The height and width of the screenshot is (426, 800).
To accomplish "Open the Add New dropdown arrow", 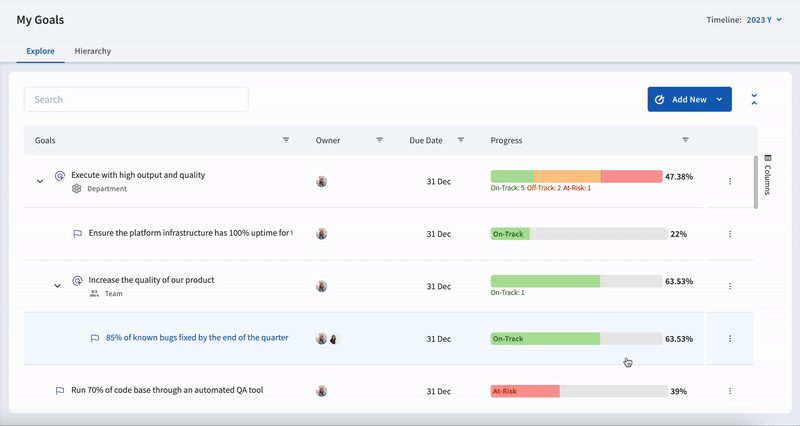I will [719, 100].
